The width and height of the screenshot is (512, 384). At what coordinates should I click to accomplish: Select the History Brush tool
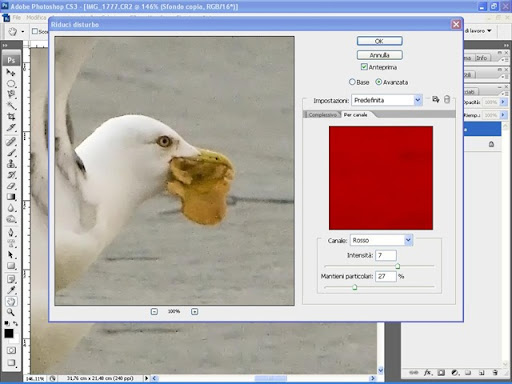point(11,175)
